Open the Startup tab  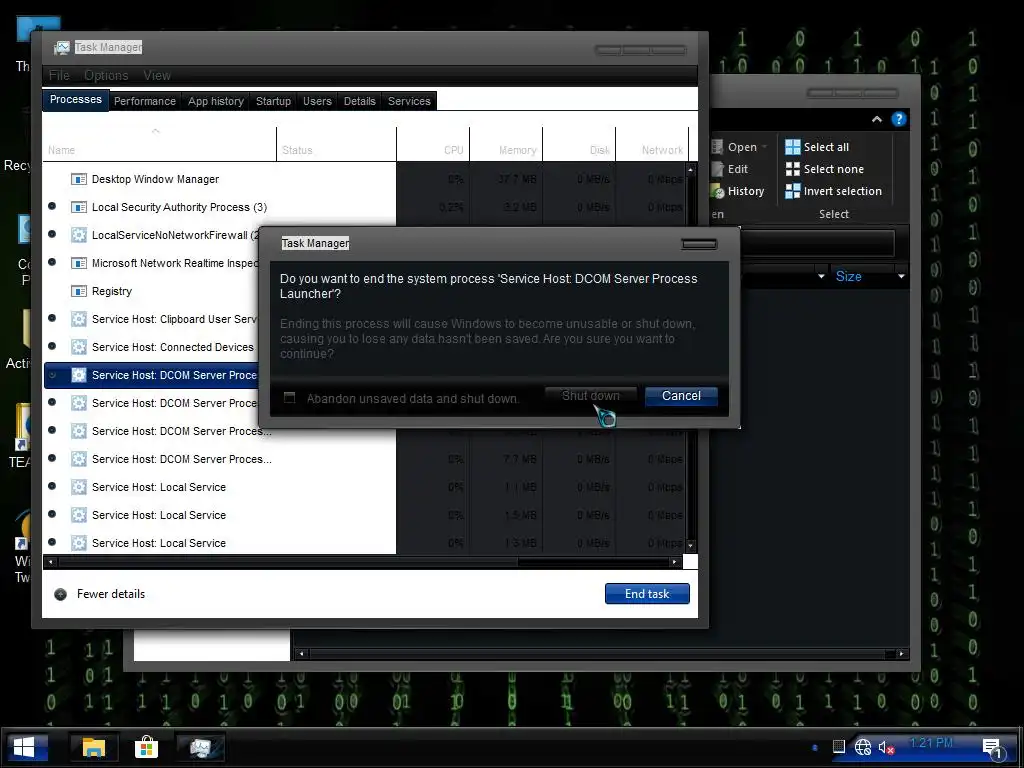point(273,101)
